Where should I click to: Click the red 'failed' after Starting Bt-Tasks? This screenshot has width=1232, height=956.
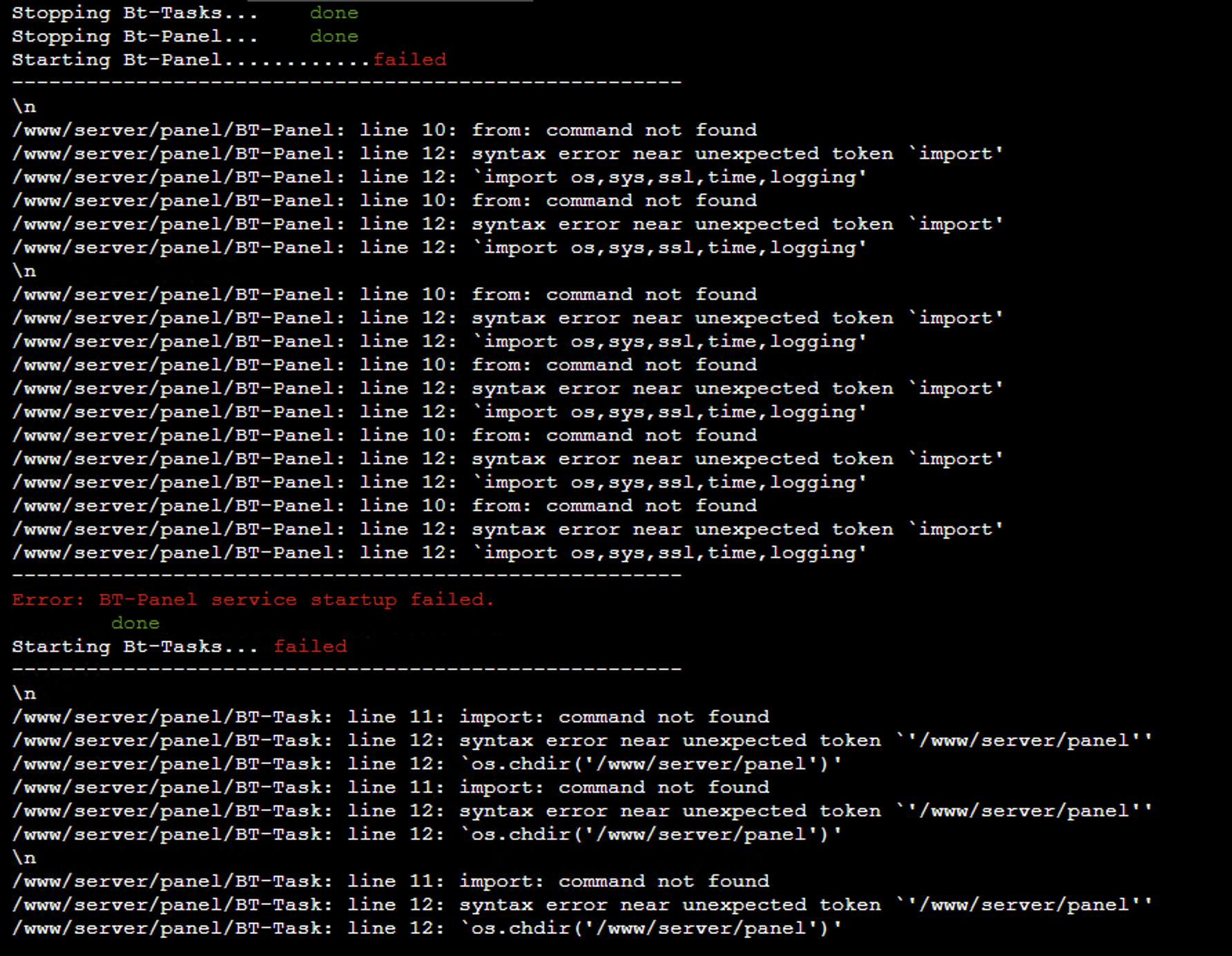(311, 647)
